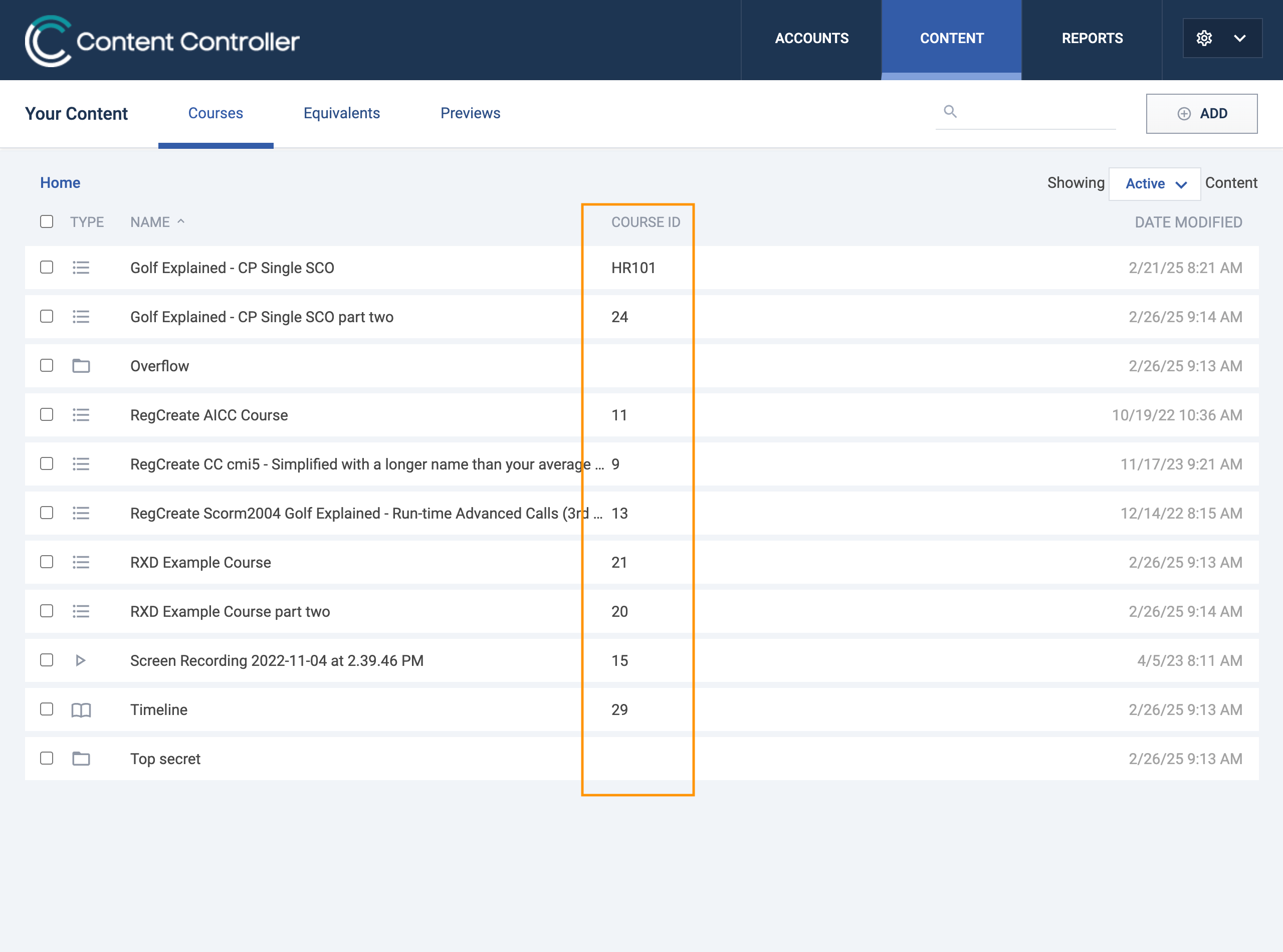Tick the checkbox for RXD Example Course
This screenshot has height=952, width=1283.
(x=47, y=562)
